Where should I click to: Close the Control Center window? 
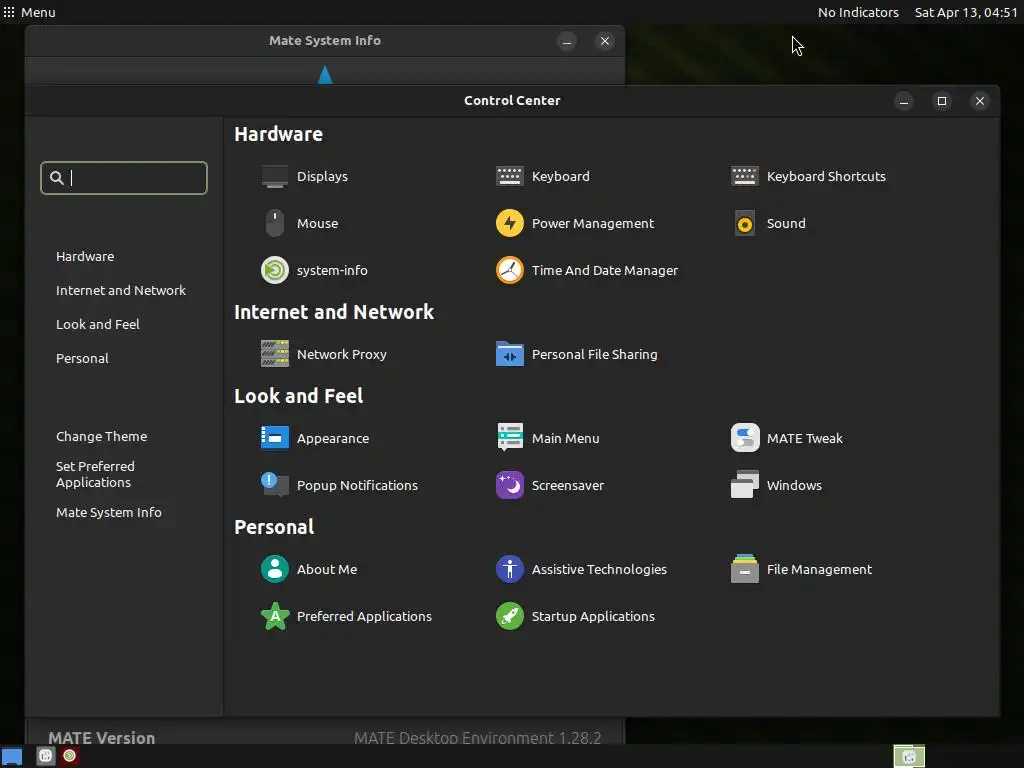(980, 101)
